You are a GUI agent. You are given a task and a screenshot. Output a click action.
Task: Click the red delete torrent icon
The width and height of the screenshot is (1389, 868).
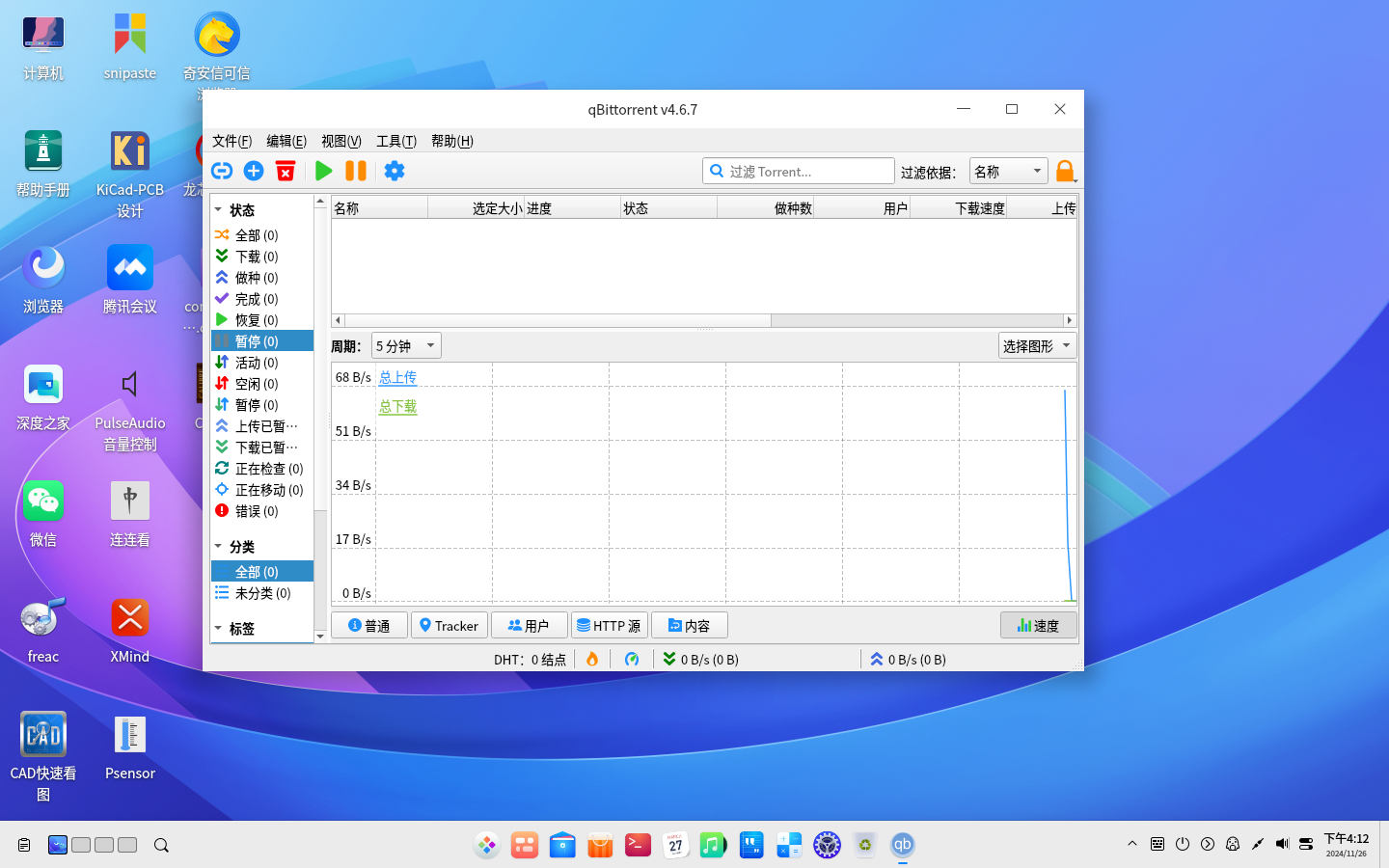click(286, 171)
